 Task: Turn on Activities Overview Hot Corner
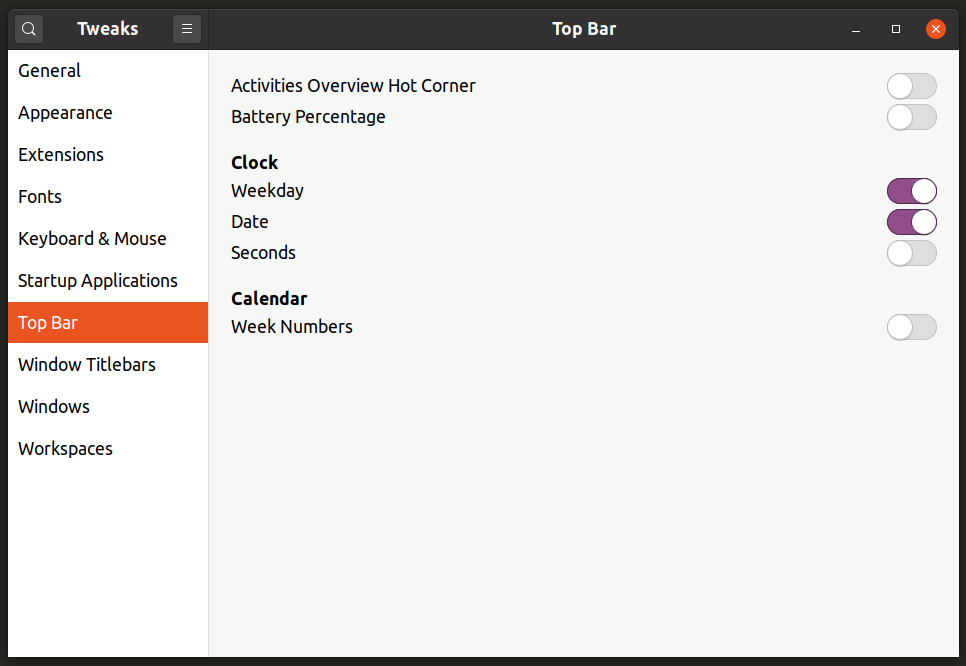[911, 86]
